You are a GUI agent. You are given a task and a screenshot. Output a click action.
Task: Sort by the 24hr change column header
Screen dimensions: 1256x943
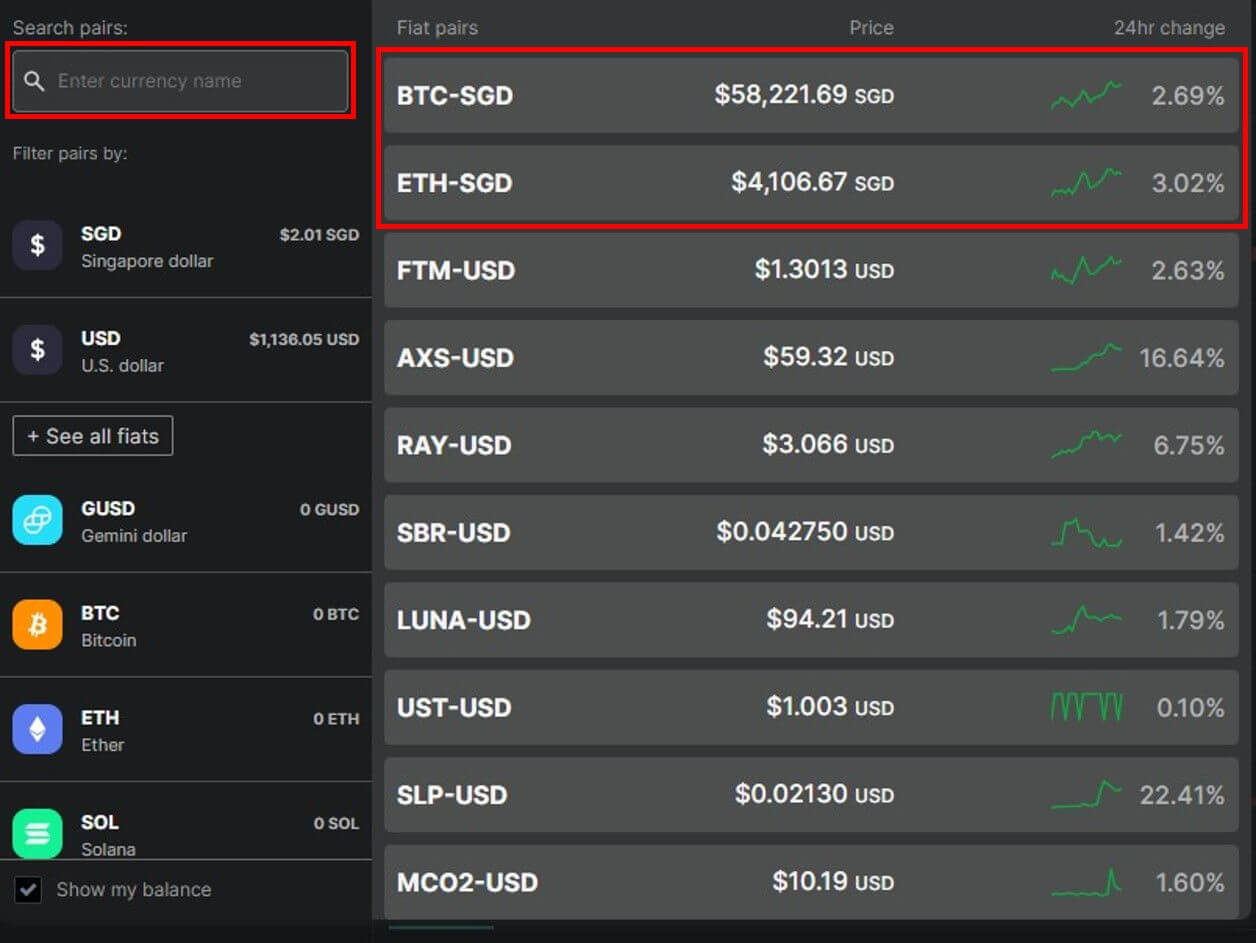point(1168,27)
